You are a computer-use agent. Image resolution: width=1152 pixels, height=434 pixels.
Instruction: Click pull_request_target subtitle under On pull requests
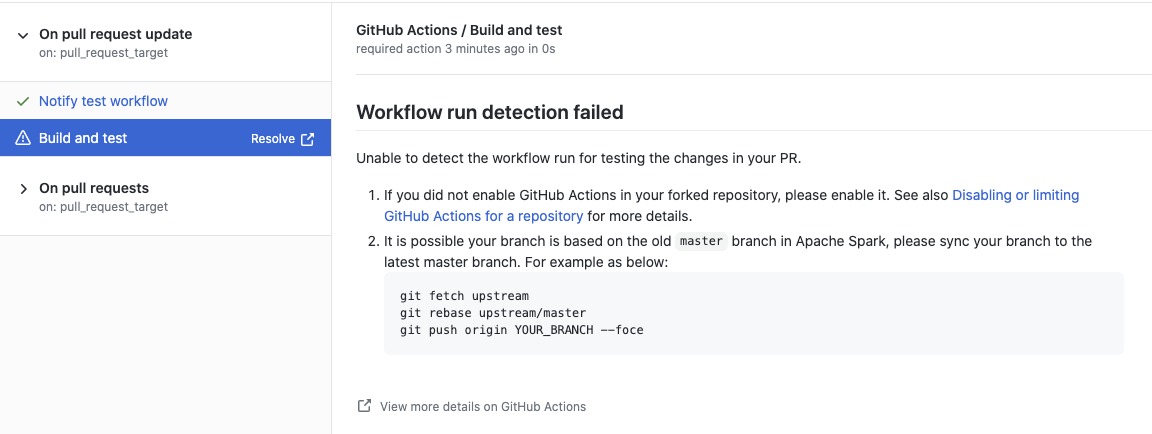click(x=113, y=207)
